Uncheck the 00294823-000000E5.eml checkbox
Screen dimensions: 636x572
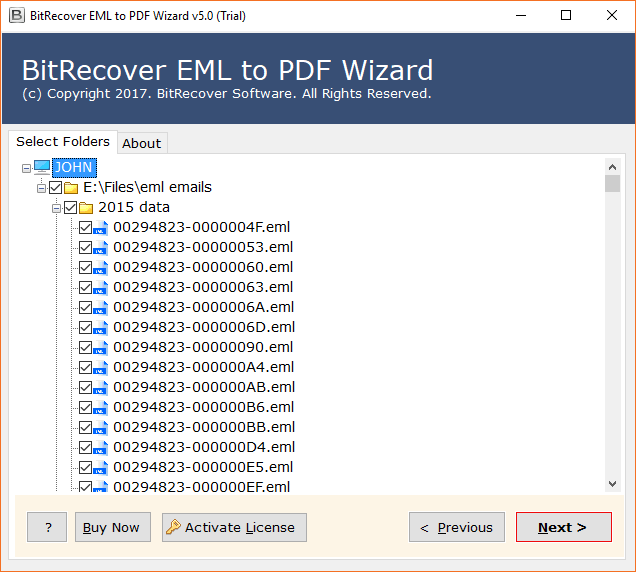coord(86,468)
